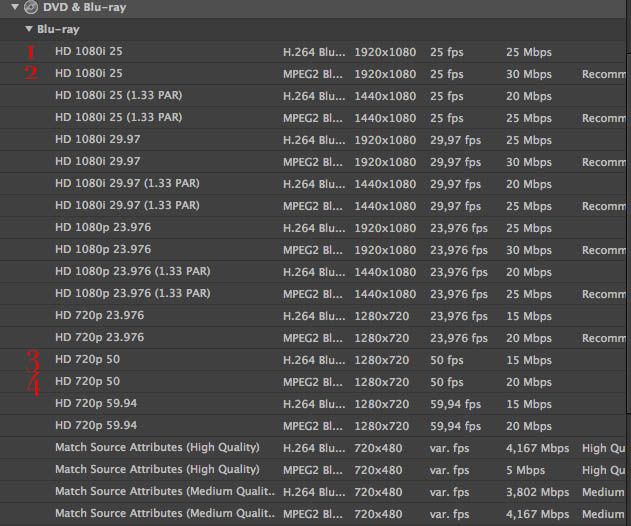The image size is (631, 526).
Task: Select Match Source Medium Quality MPEG2 preset
Action: point(163,514)
